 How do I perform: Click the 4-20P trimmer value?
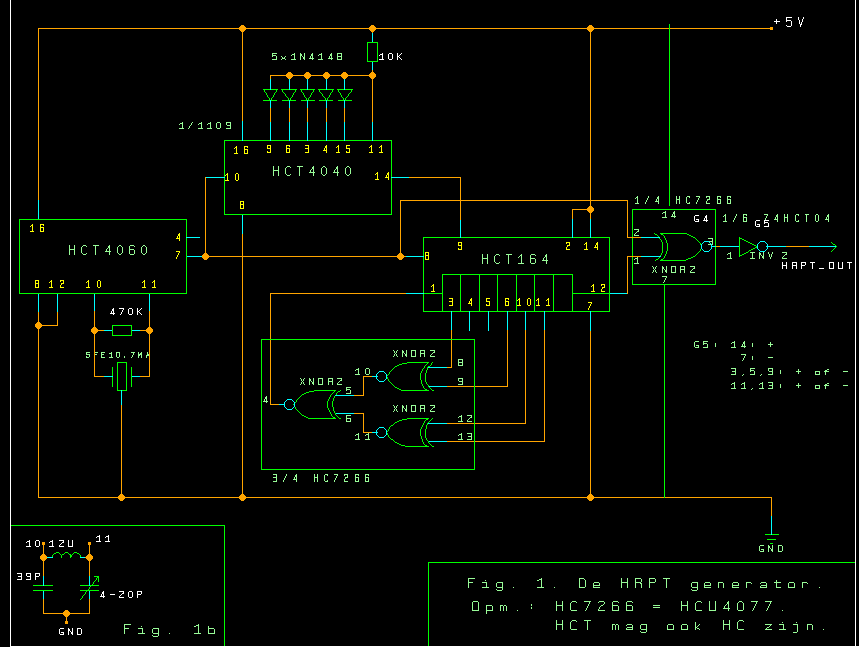click(x=122, y=594)
